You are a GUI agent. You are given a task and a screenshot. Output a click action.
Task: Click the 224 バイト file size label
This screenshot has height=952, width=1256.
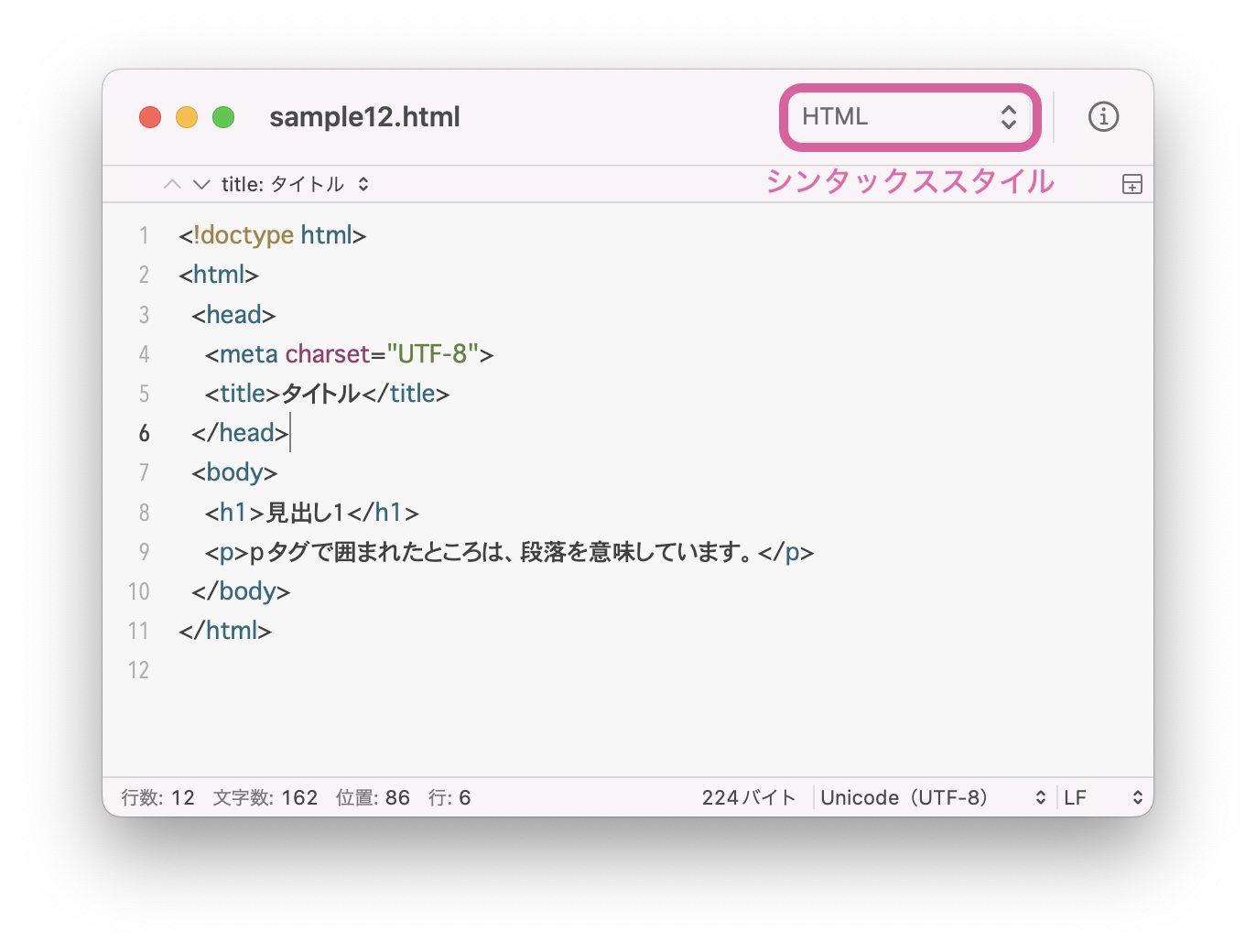pyautogui.click(x=749, y=797)
